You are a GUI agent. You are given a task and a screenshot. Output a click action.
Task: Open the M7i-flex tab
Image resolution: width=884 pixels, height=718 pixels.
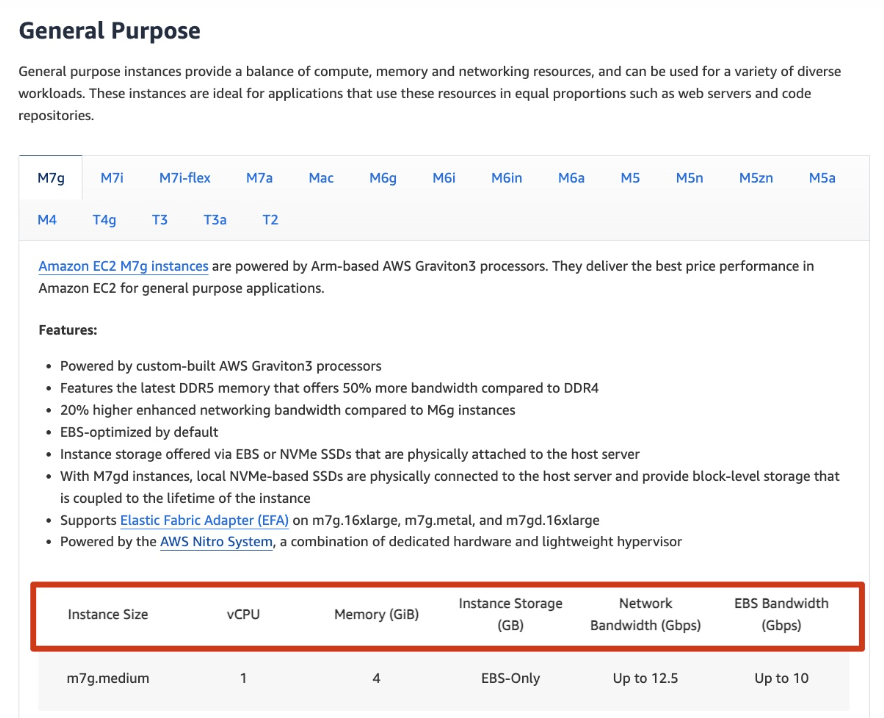click(184, 178)
